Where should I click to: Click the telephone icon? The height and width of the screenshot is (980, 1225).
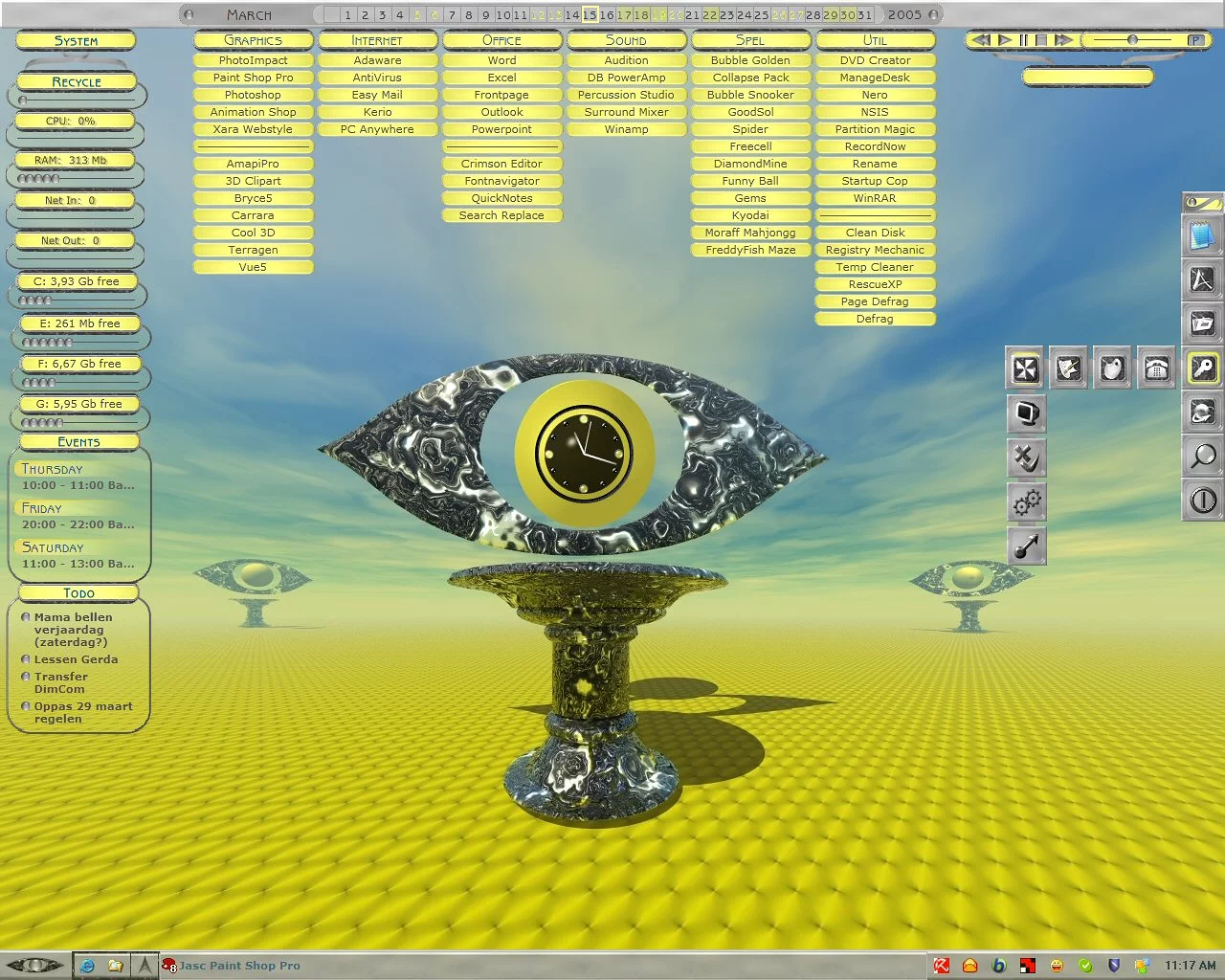coord(1157,368)
